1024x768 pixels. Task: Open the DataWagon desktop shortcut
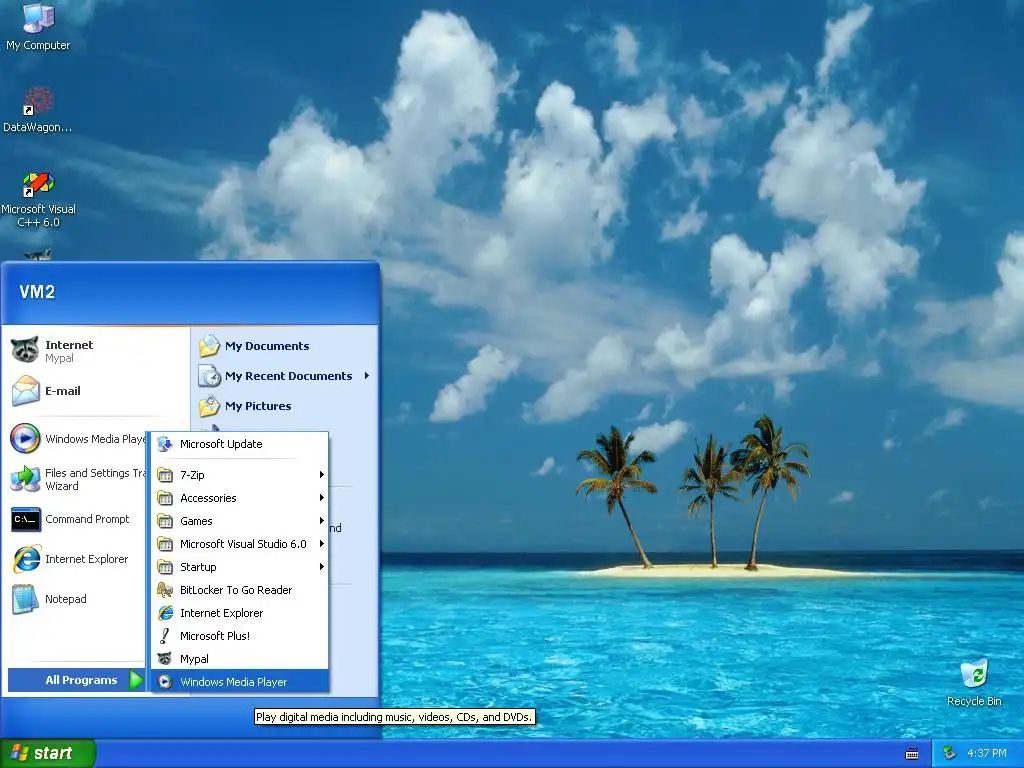point(38,109)
